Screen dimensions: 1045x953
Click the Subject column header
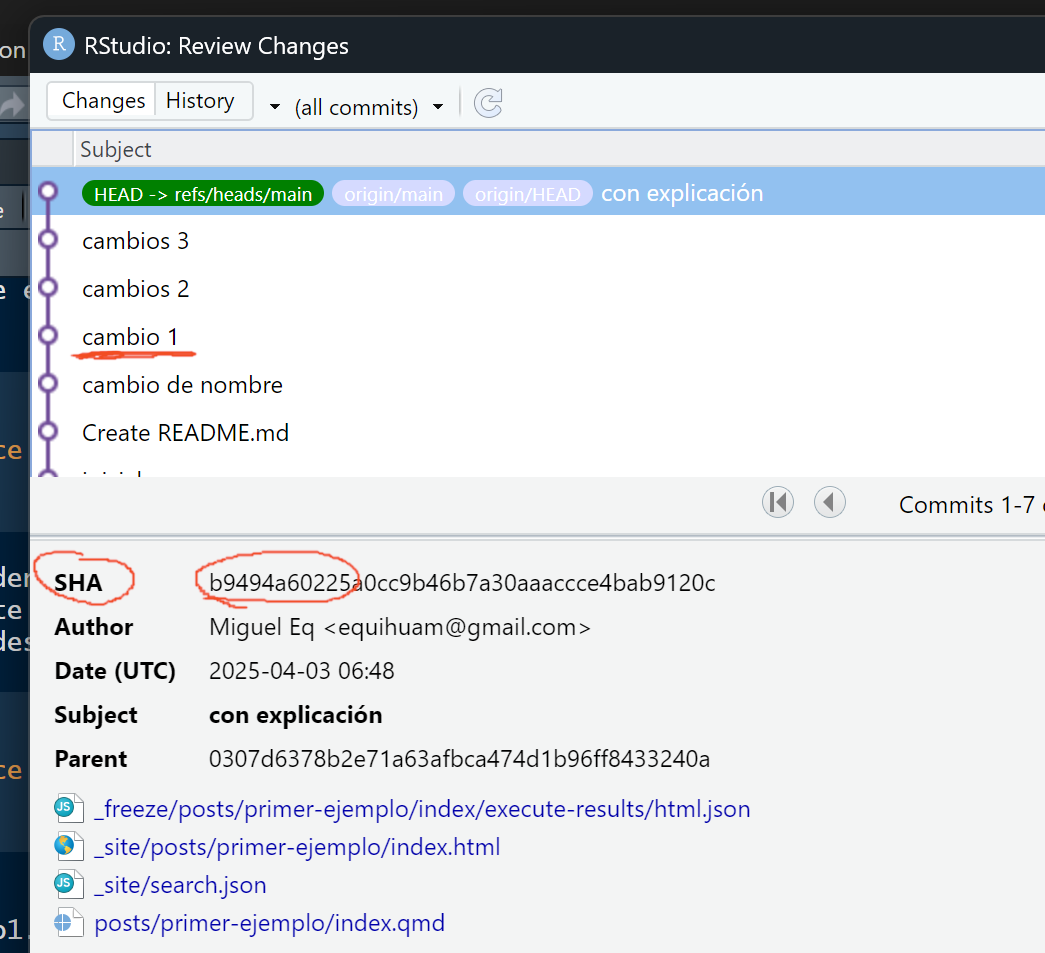click(x=116, y=149)
